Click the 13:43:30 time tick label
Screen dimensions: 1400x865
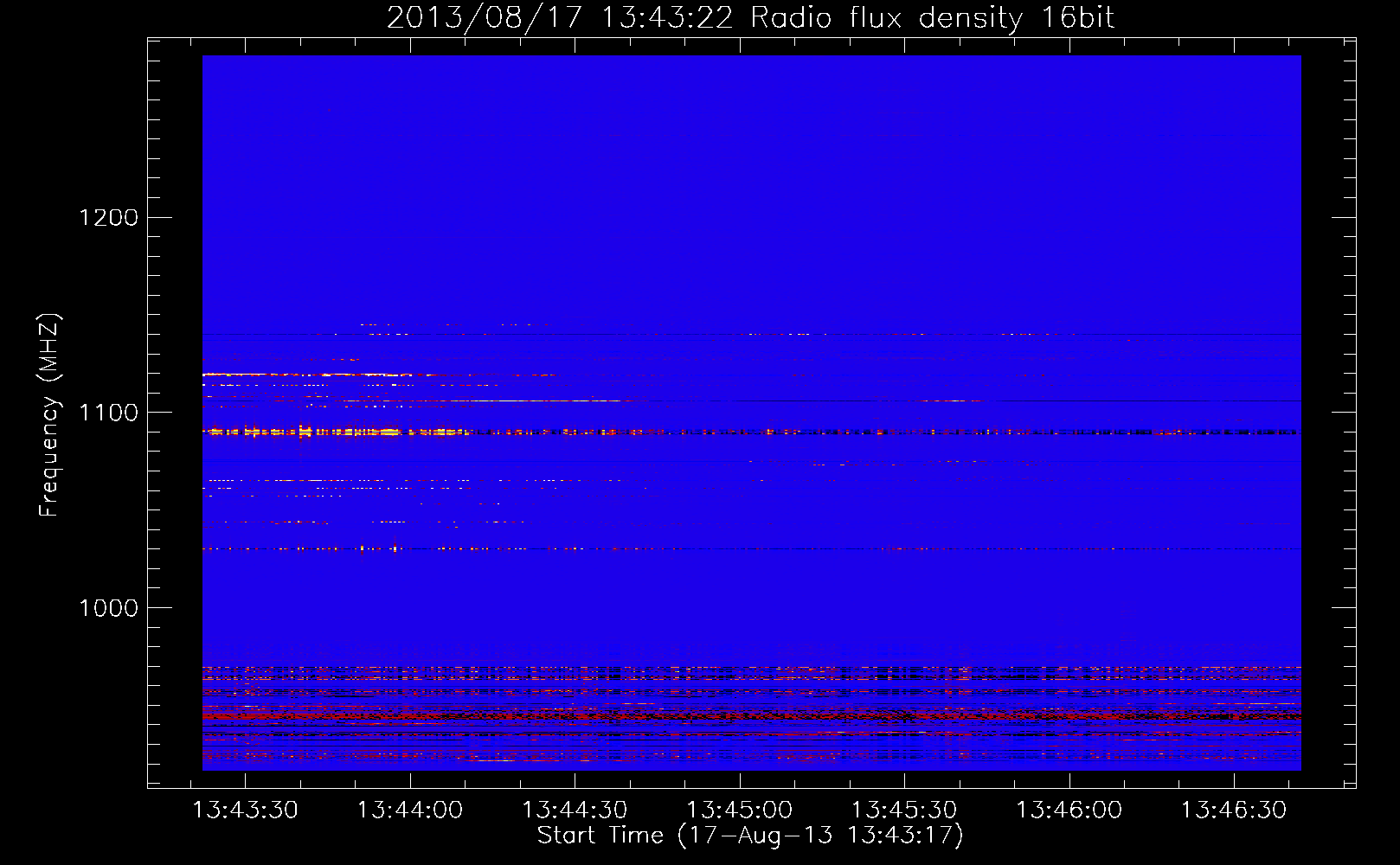point(245,811)
